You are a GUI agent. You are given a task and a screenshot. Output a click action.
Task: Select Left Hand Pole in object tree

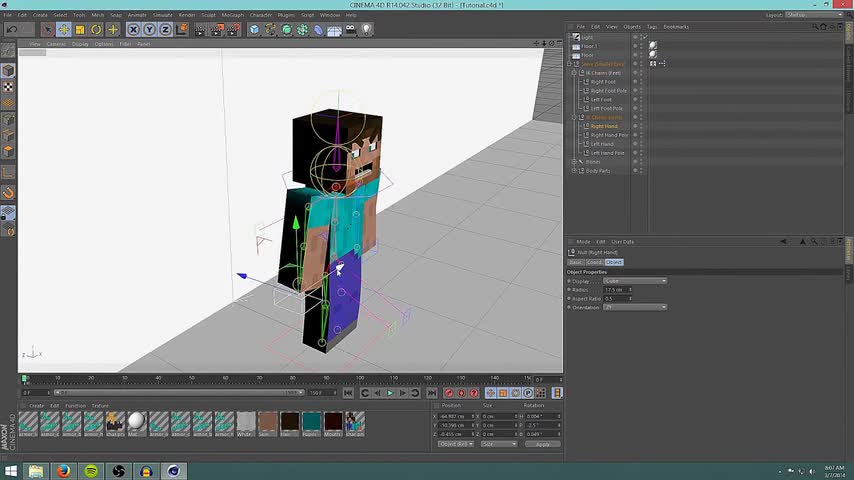coord(607,153)
